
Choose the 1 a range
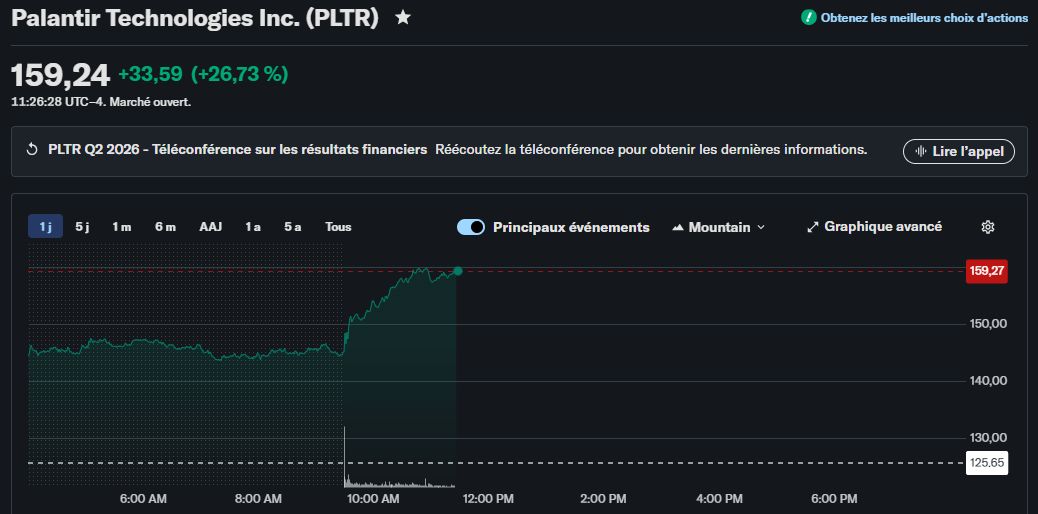[x=253, y=227]
